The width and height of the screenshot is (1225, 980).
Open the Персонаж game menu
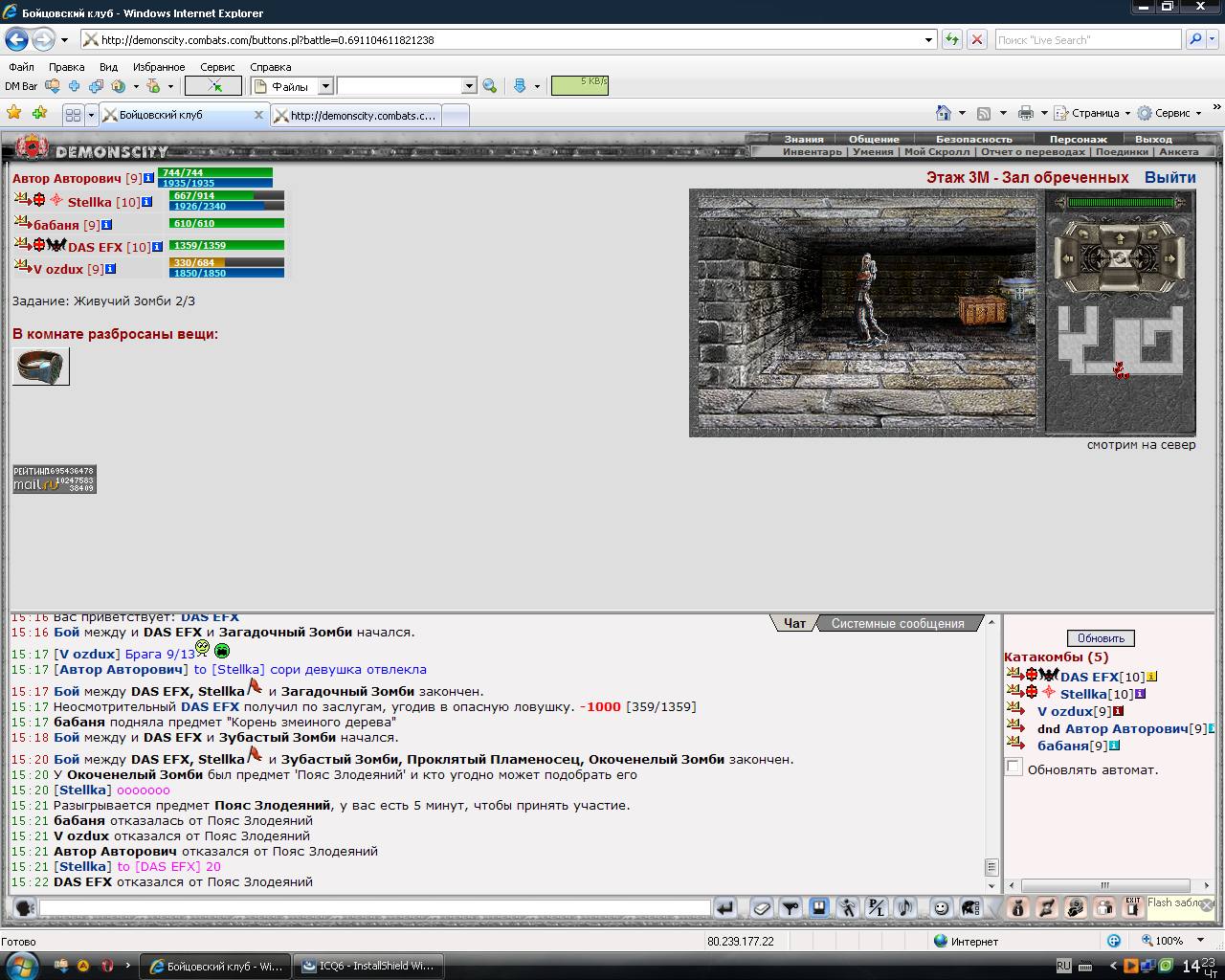1078,139
